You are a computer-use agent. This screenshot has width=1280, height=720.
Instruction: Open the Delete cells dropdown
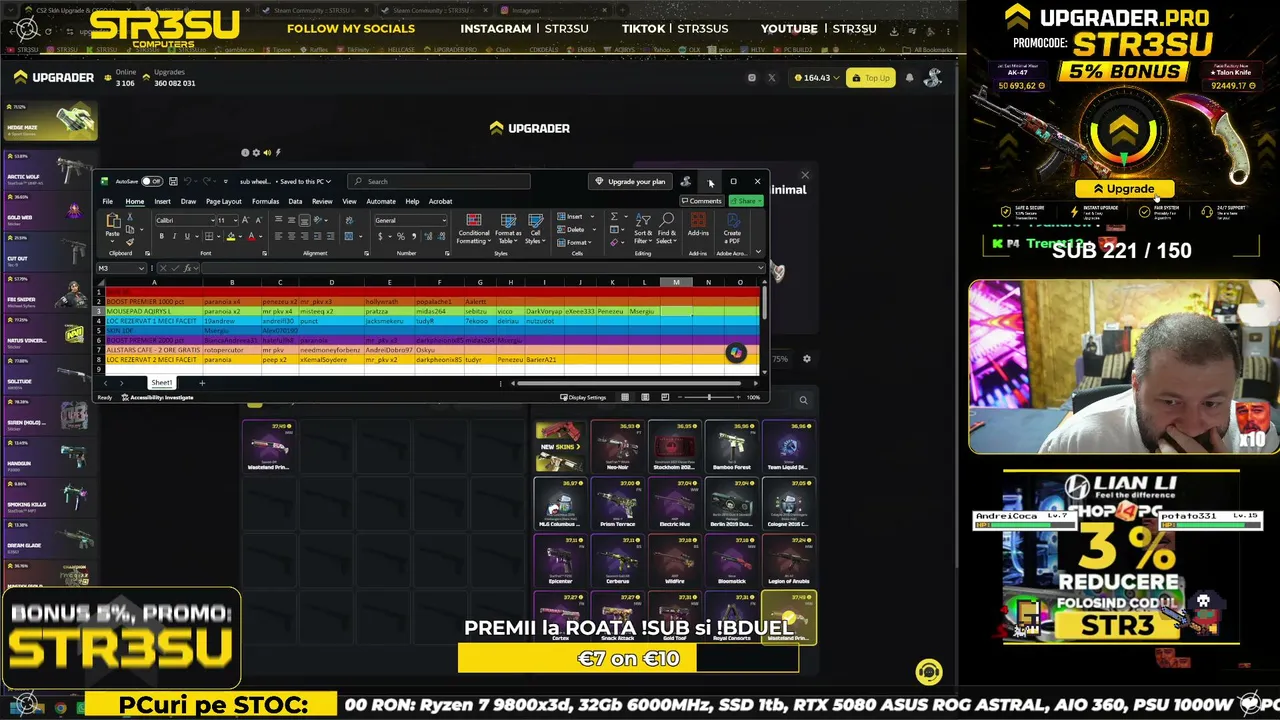[575, 229]
